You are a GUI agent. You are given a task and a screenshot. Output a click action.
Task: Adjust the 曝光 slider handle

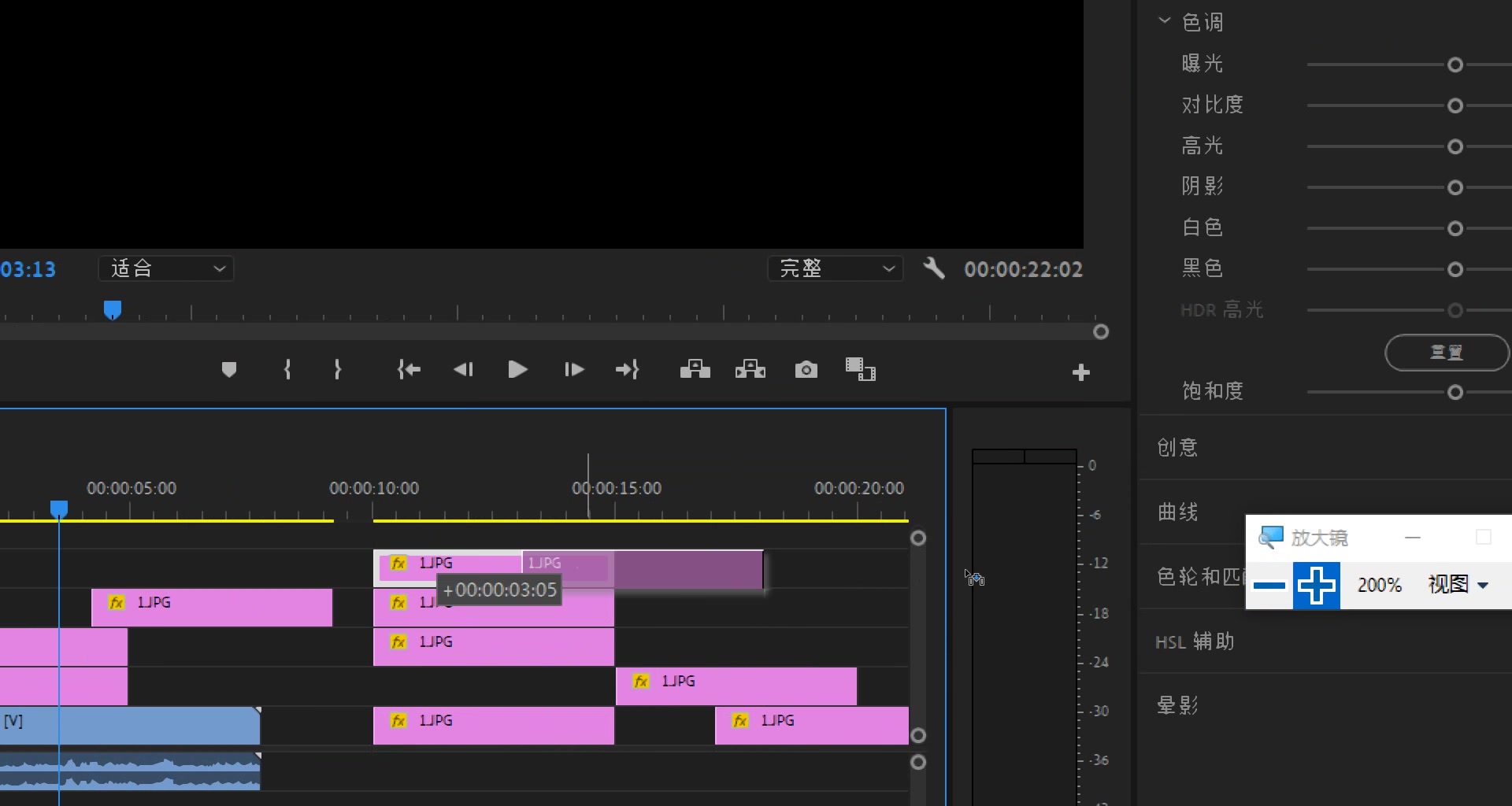click(1455, 65)
